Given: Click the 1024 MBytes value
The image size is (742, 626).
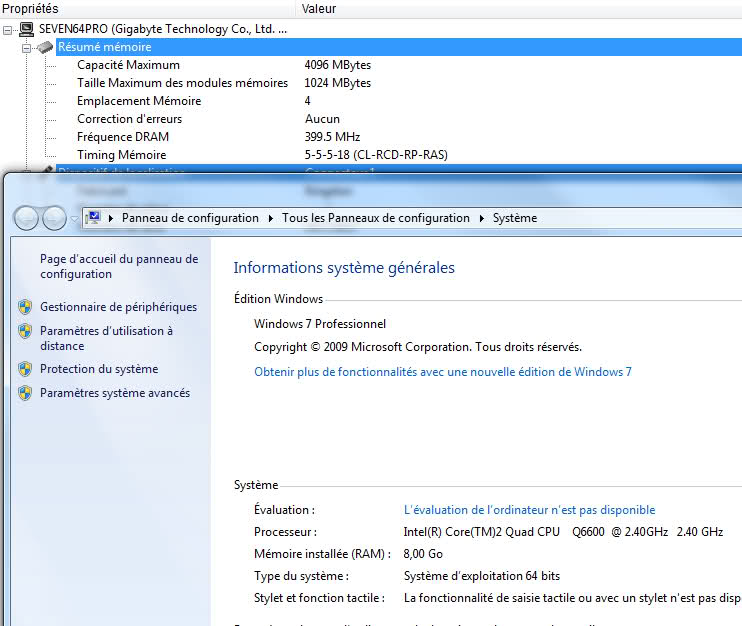Looking at the screenshot, I should tap(337, 83).
